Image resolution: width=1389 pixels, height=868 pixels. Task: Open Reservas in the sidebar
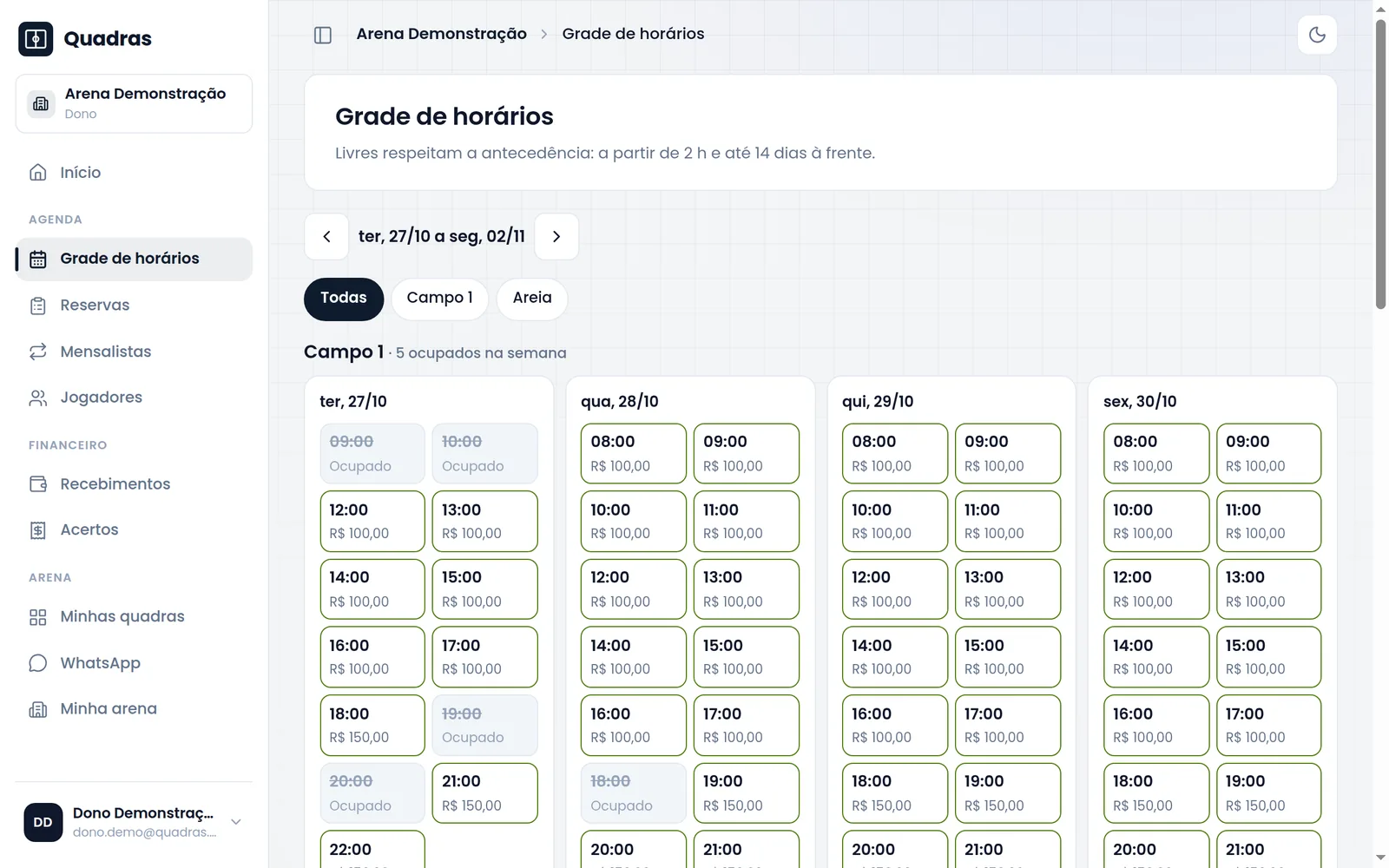click(x=134, y=306)
